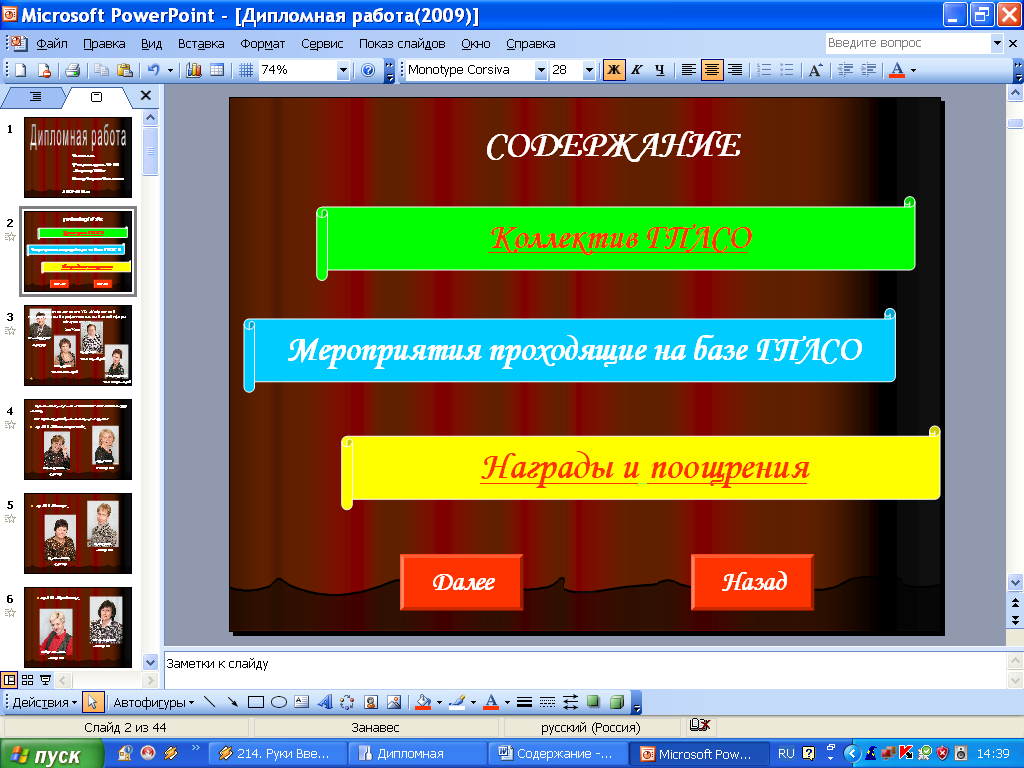Screen dimensions: 1024x768
Task: Expand the Undo history arrow
Action: coord(170,70)
